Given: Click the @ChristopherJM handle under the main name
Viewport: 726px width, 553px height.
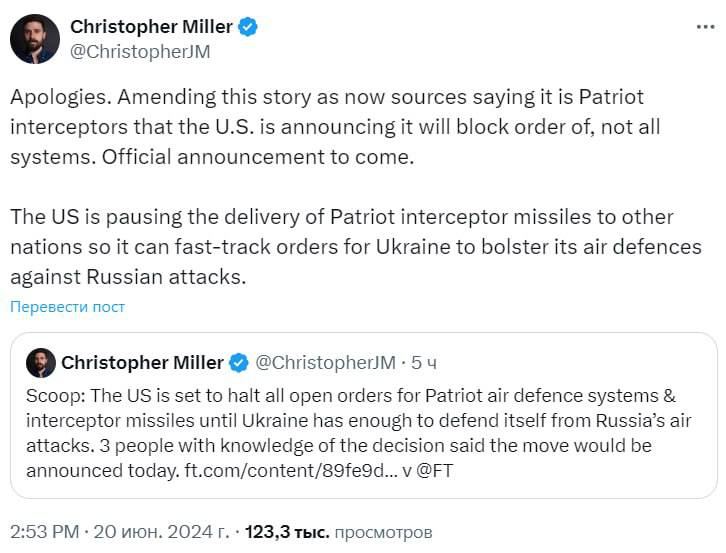Looking at the screenshot, I should 140,52.
